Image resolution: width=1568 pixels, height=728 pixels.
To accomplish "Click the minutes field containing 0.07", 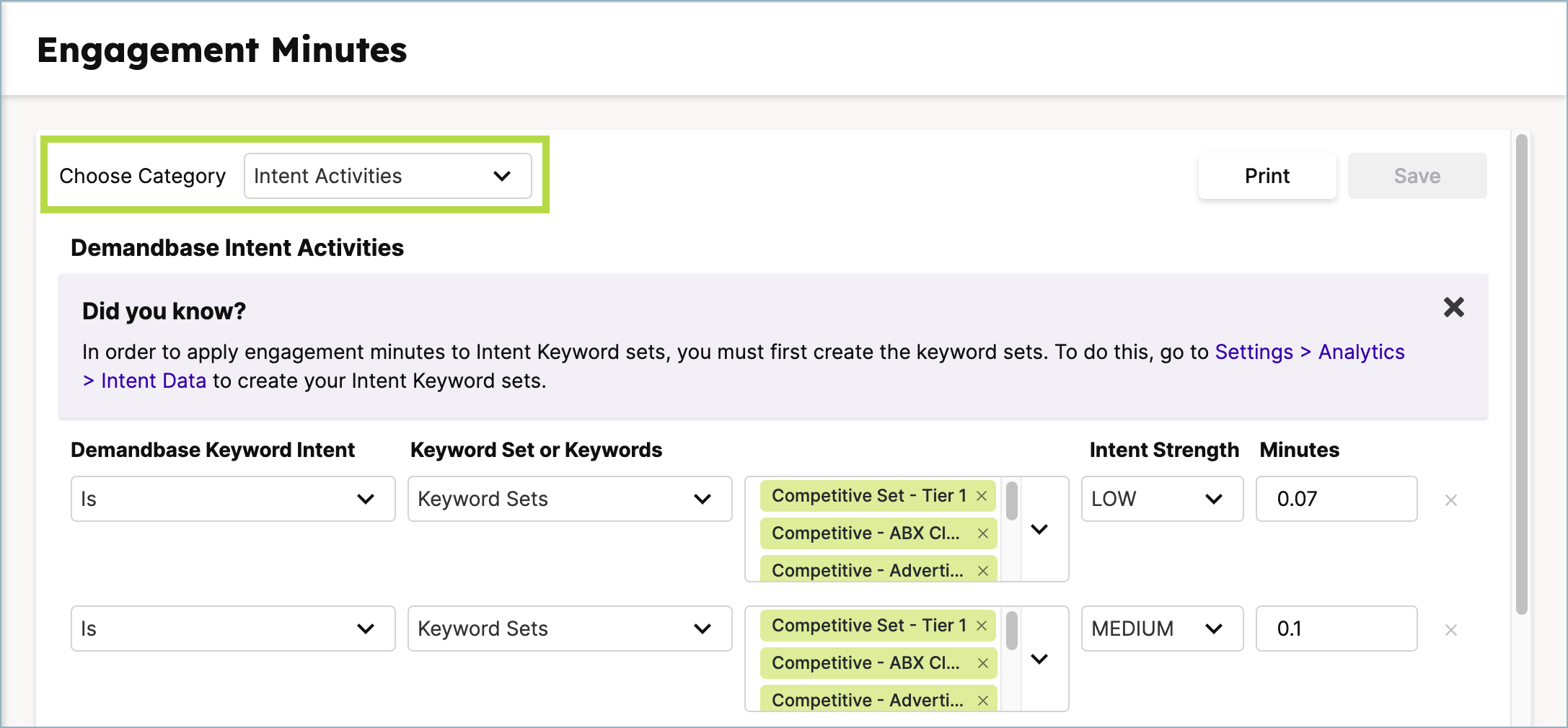I will pos(1336,499).
